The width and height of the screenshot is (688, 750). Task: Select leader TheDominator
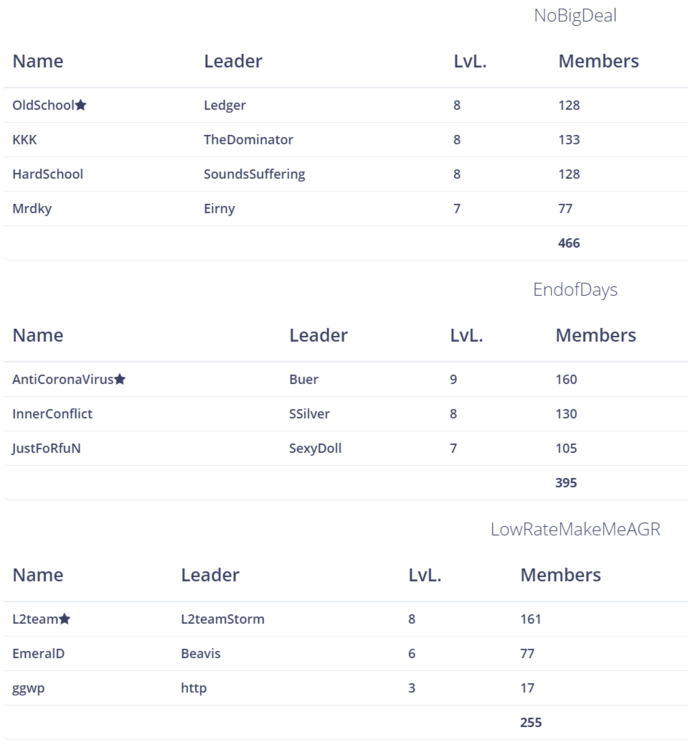point(248,139)
